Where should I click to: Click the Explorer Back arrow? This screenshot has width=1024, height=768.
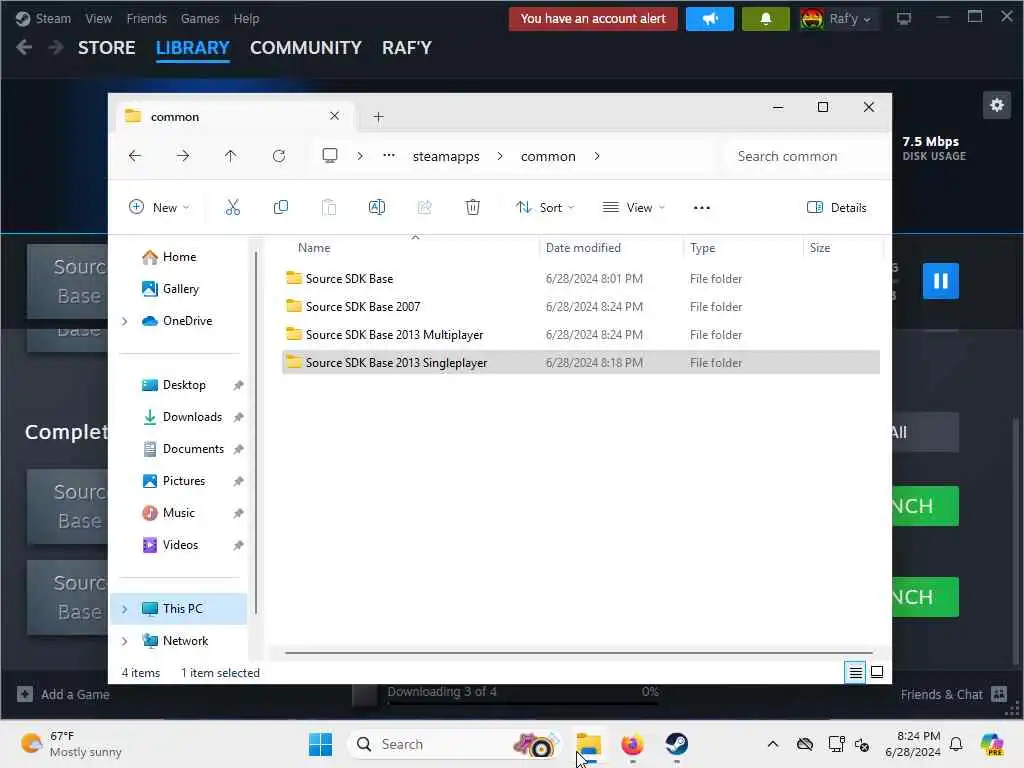(135, 156)
